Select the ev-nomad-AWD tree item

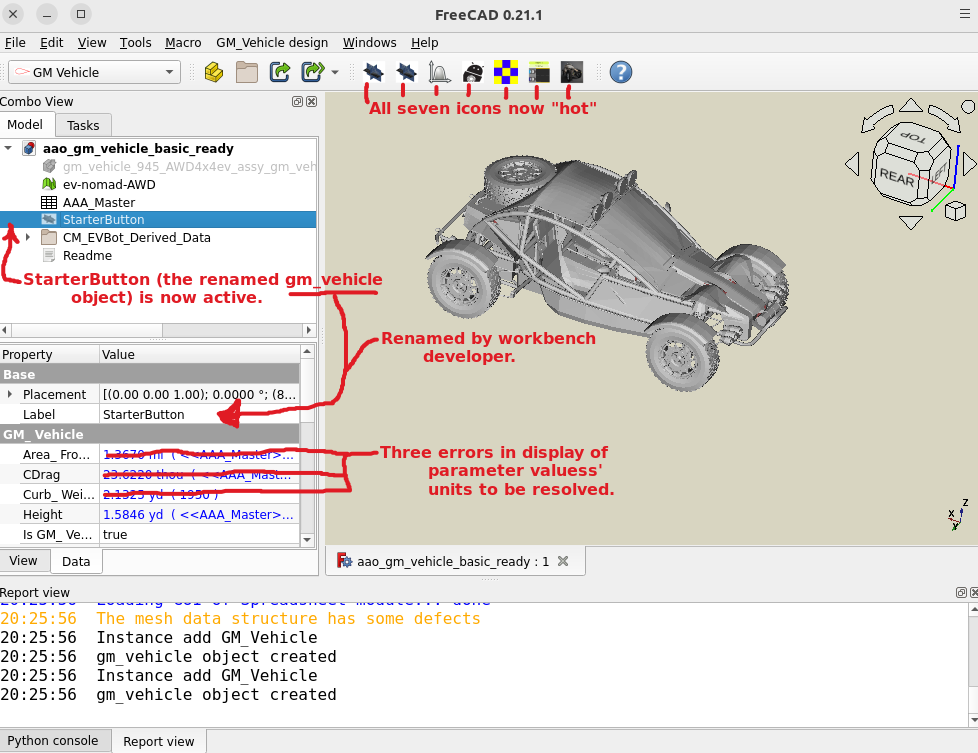pyautogui.click(x=109, y=185)
